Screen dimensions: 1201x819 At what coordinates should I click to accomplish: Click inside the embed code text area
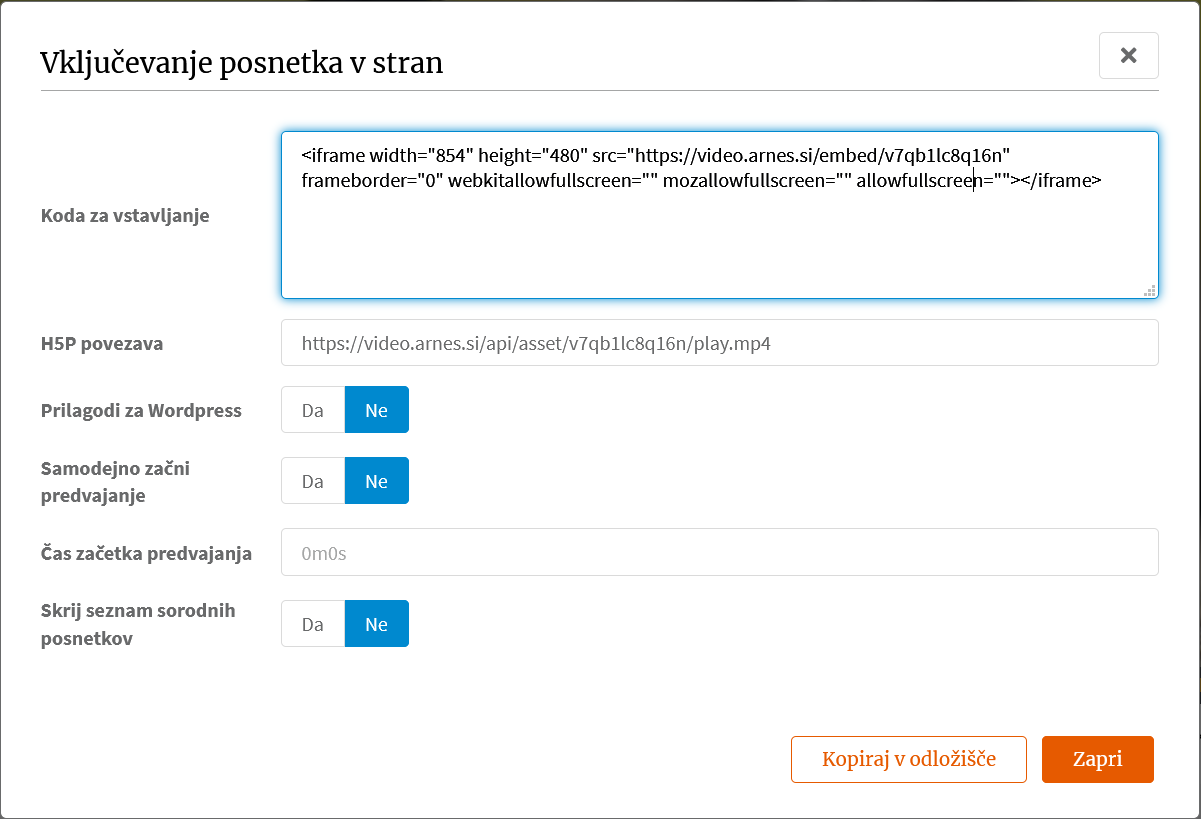[x=720, y=215]
